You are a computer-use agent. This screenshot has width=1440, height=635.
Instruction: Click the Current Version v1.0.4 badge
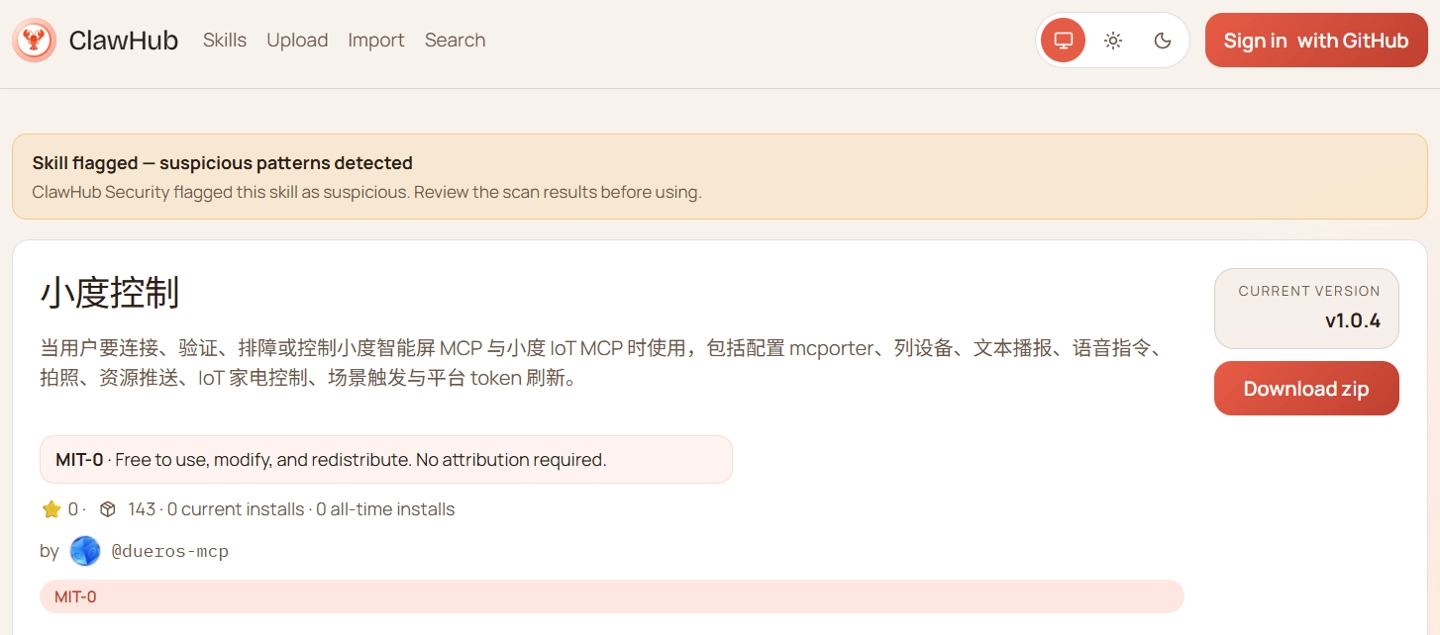pyautogui.click(x=1306, y=308)
